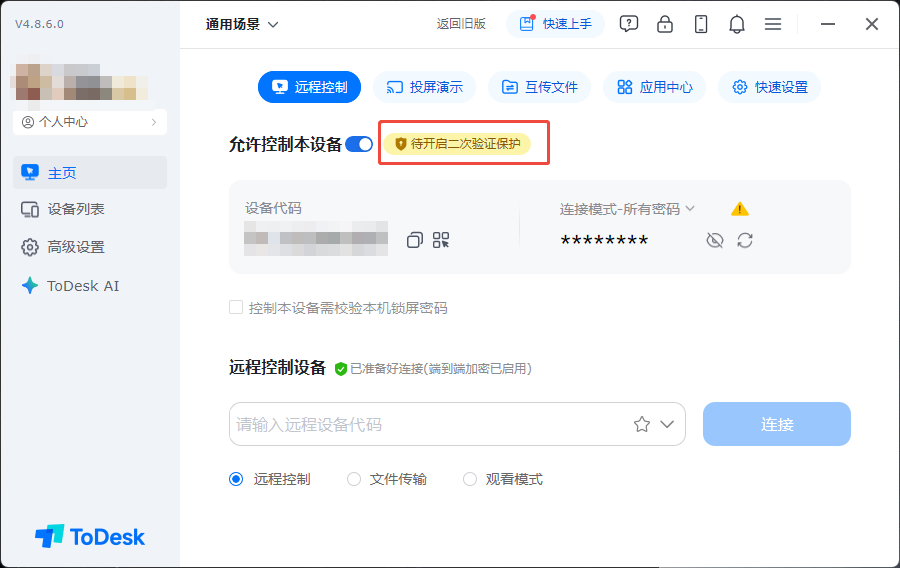Refresh the temporary password
Screen dimensions: 900x568
click(745, 240)
